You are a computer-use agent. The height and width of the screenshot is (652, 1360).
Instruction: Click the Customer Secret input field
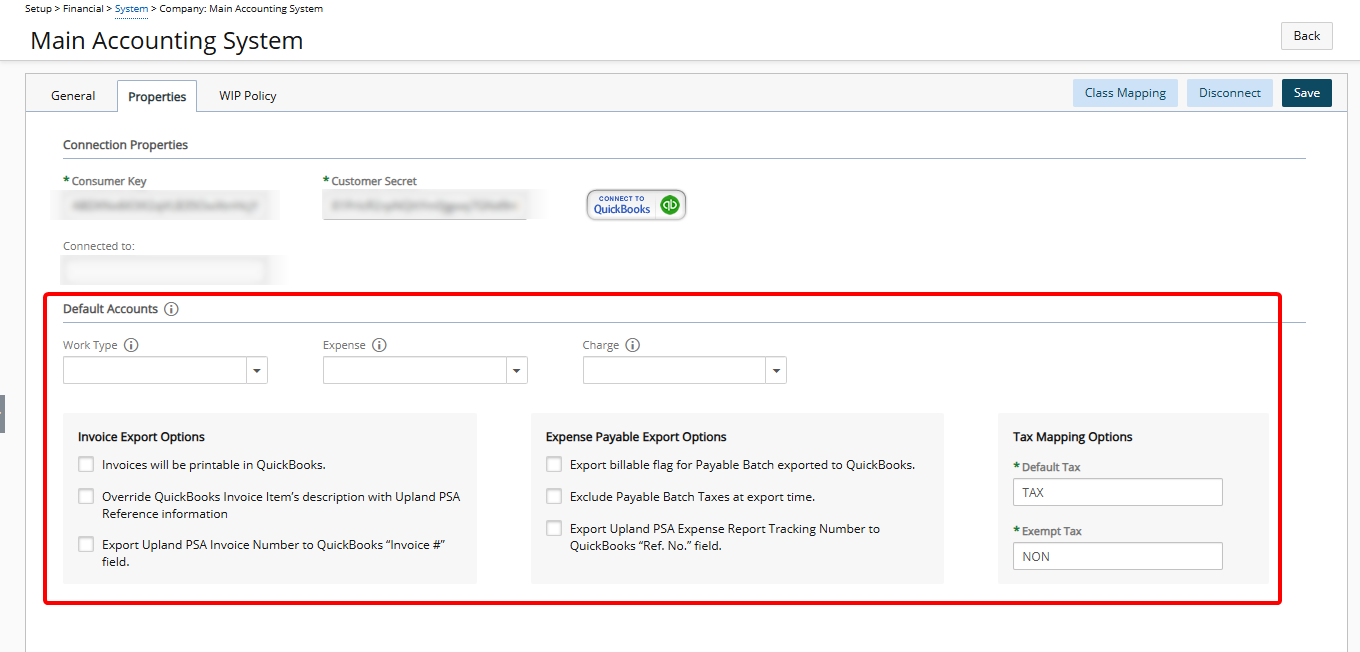(425, 206)
